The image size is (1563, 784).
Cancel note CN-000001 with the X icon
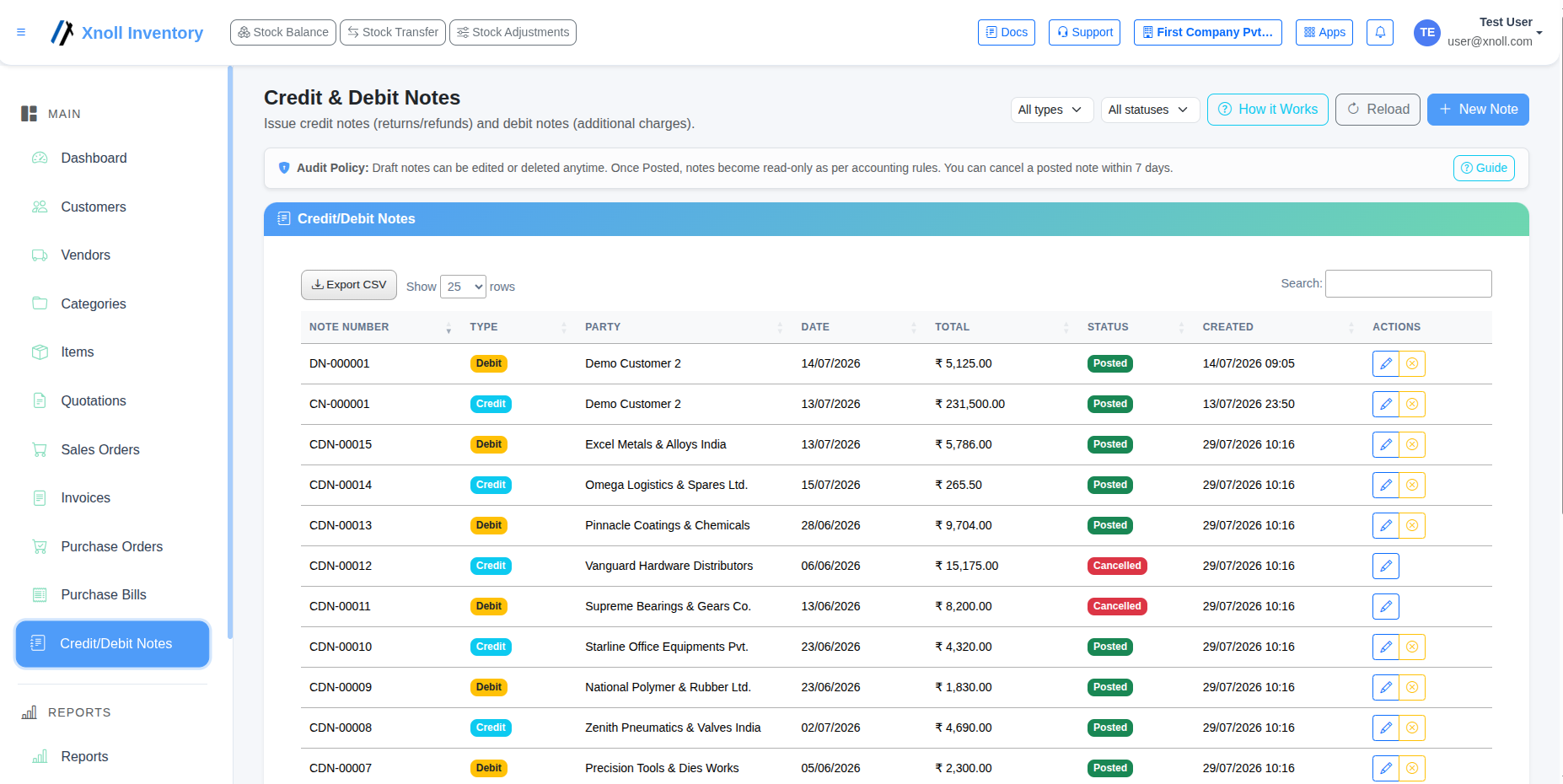click(1412, 404)
